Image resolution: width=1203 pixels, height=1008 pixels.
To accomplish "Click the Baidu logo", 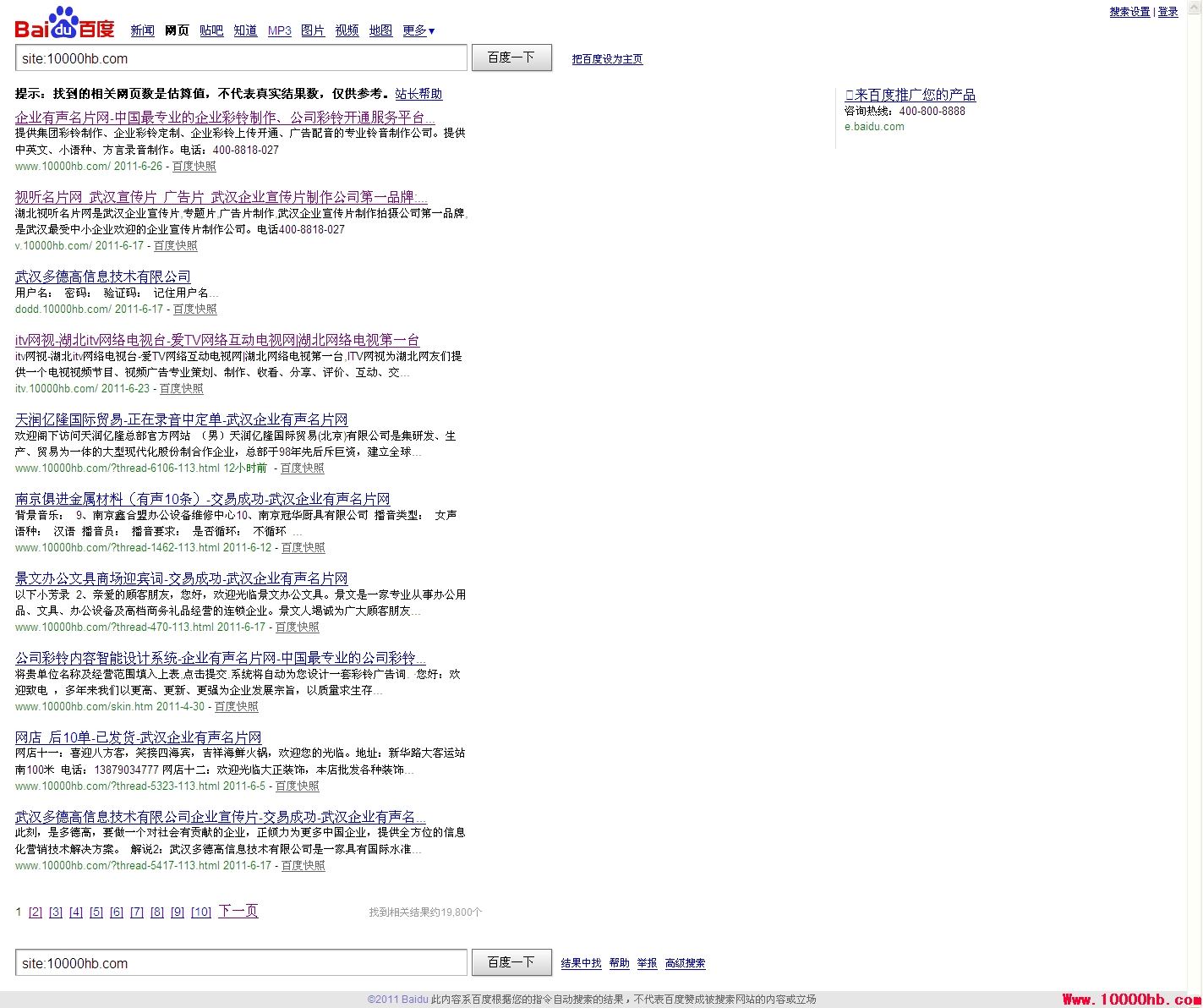I will point(64,24).
